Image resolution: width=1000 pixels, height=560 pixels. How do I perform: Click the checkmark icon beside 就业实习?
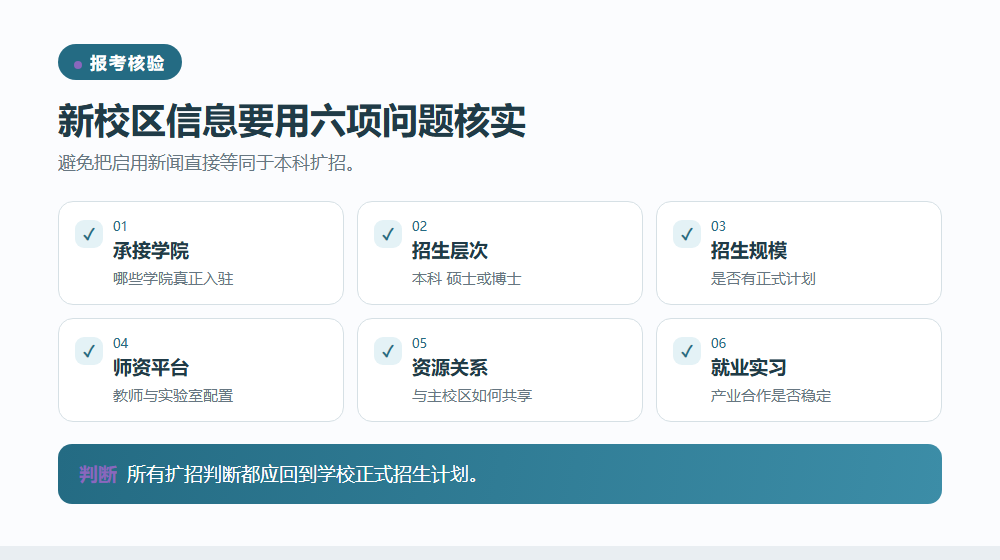point(687,351)
